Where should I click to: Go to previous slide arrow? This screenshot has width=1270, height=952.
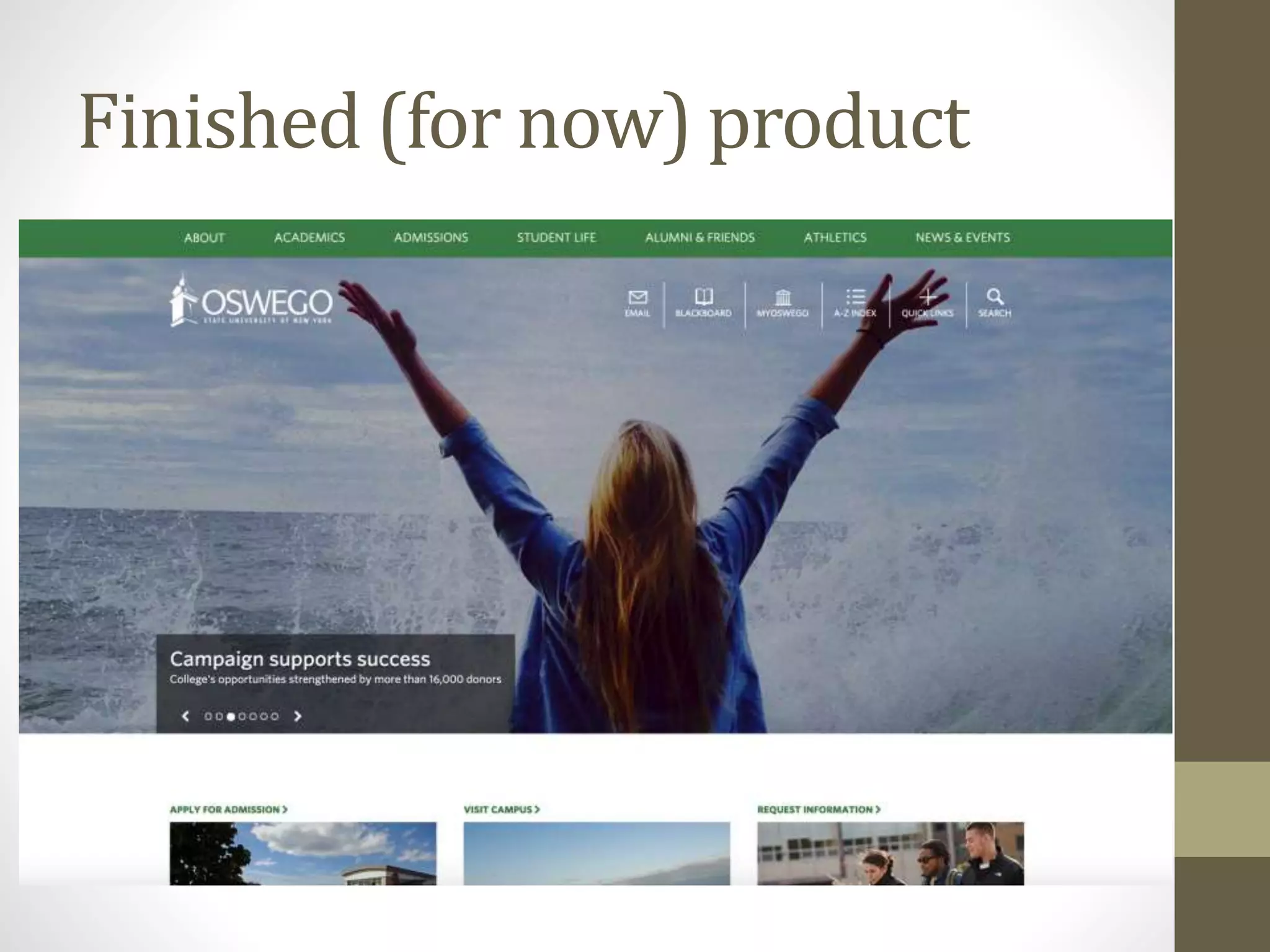185,716
